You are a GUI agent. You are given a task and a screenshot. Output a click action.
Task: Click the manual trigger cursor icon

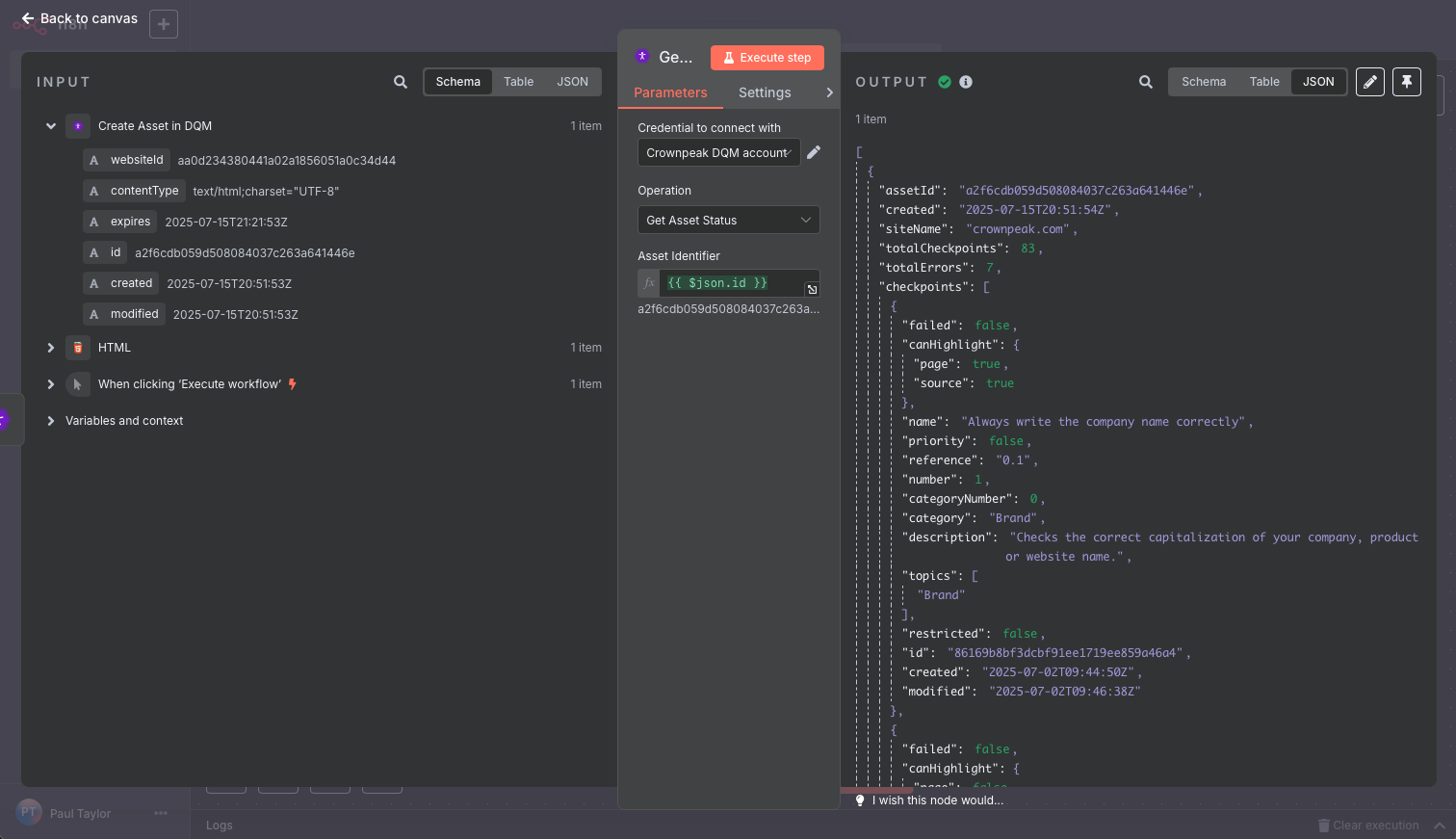point(78,384)
